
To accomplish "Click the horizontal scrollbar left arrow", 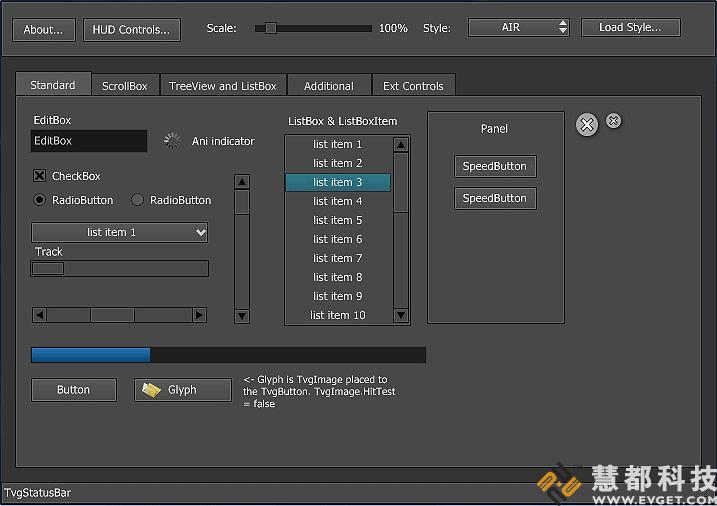I will pos(40,315).
